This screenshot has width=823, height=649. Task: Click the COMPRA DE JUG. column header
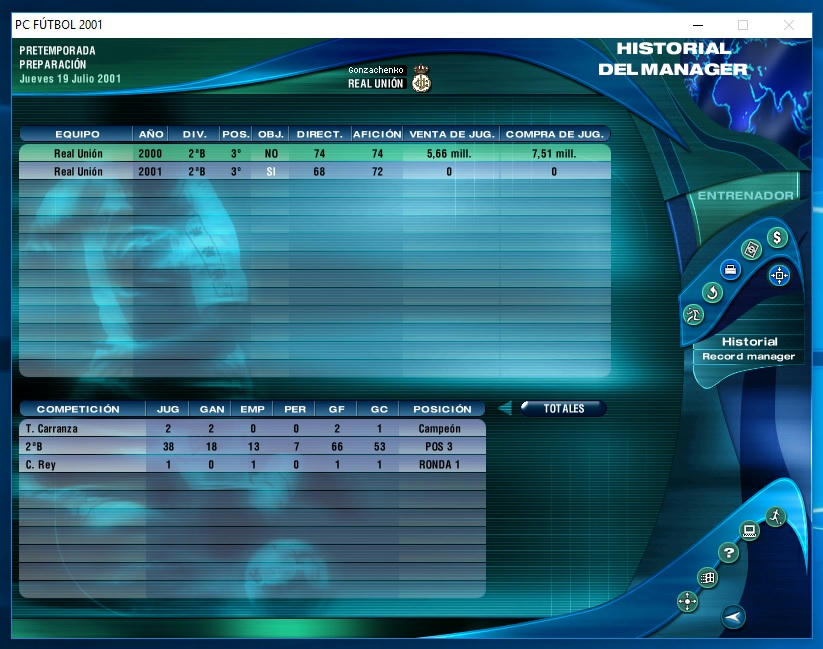coord(554,134)
